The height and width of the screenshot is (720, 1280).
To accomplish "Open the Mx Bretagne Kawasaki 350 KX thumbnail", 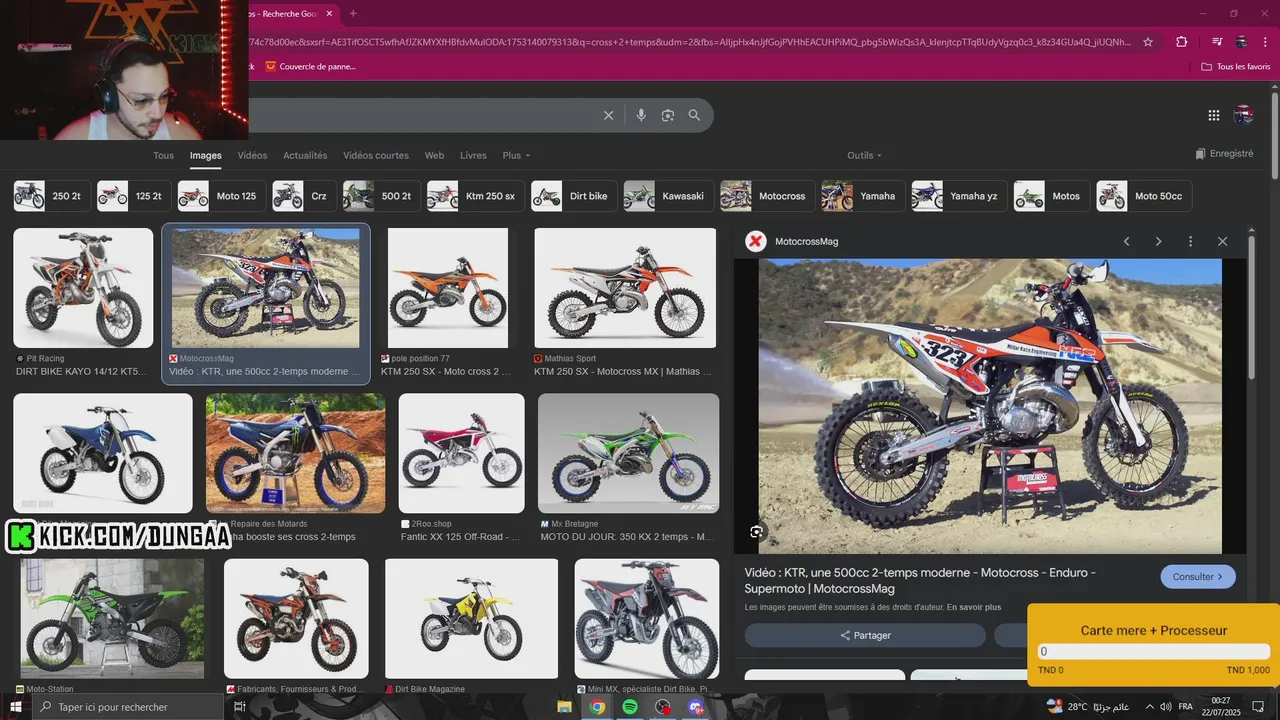I will (x=628, y=453).
